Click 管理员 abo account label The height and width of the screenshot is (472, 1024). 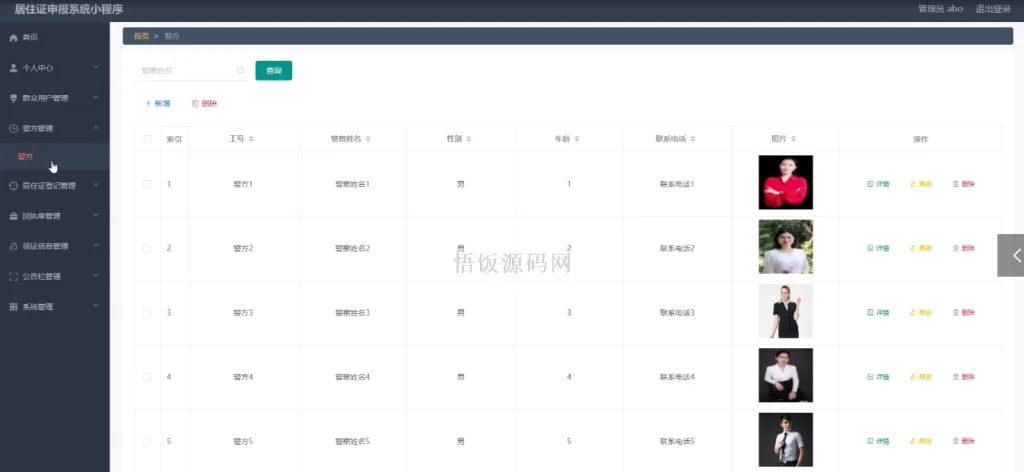coord(940,9)
